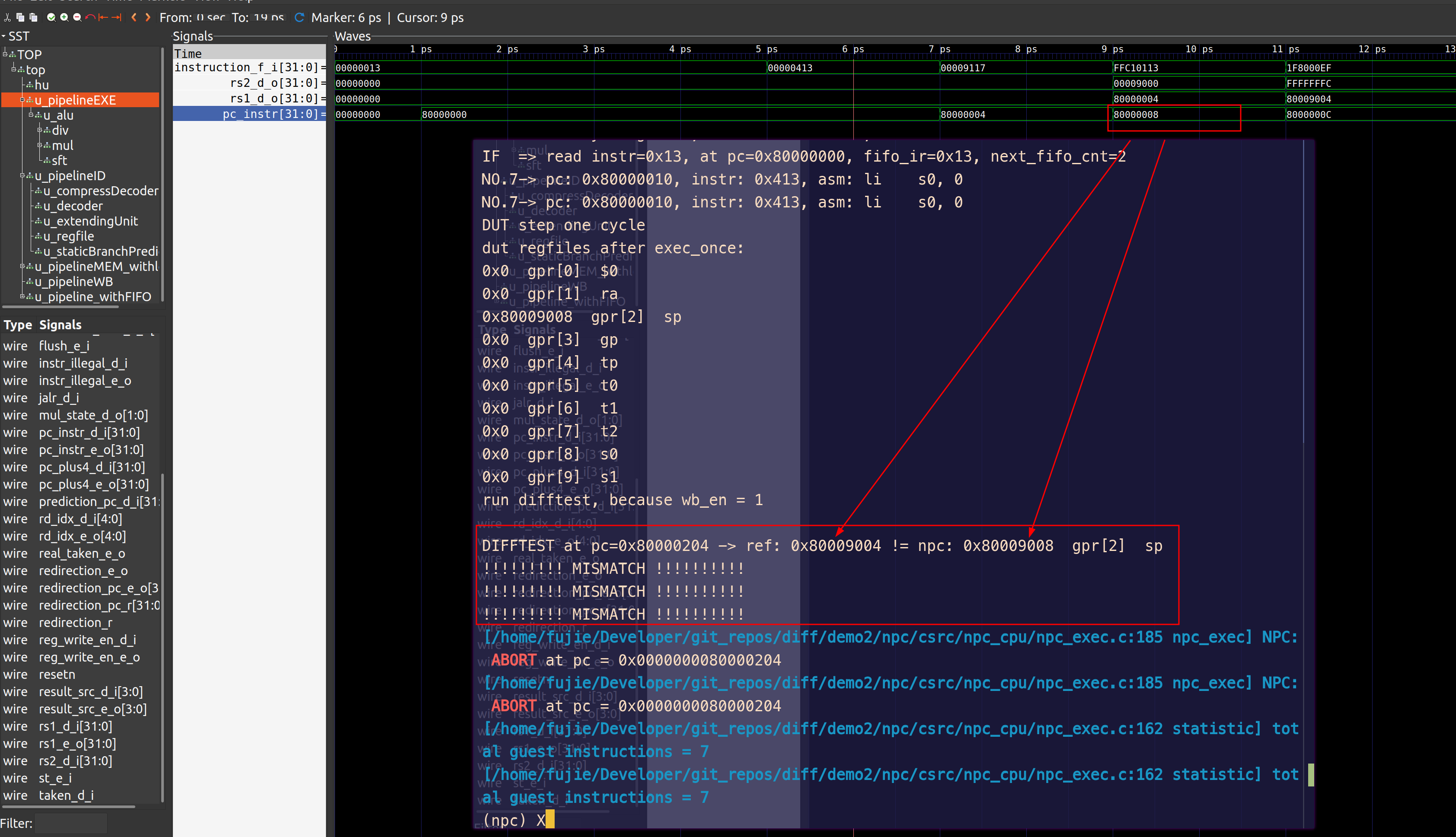Click the module icon beside u_decoder
Screen dimensions: 1456x837
38,207
